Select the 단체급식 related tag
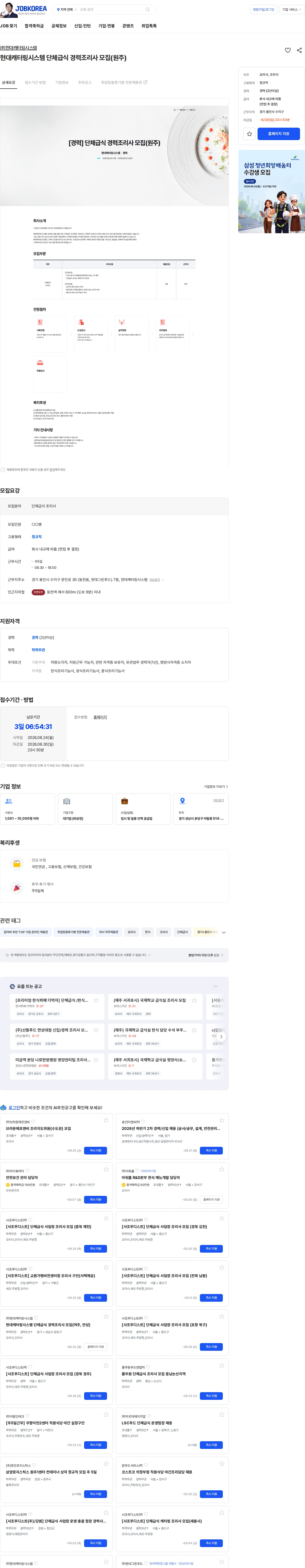The image size is (305, 1568). click(x=182, y=932)
